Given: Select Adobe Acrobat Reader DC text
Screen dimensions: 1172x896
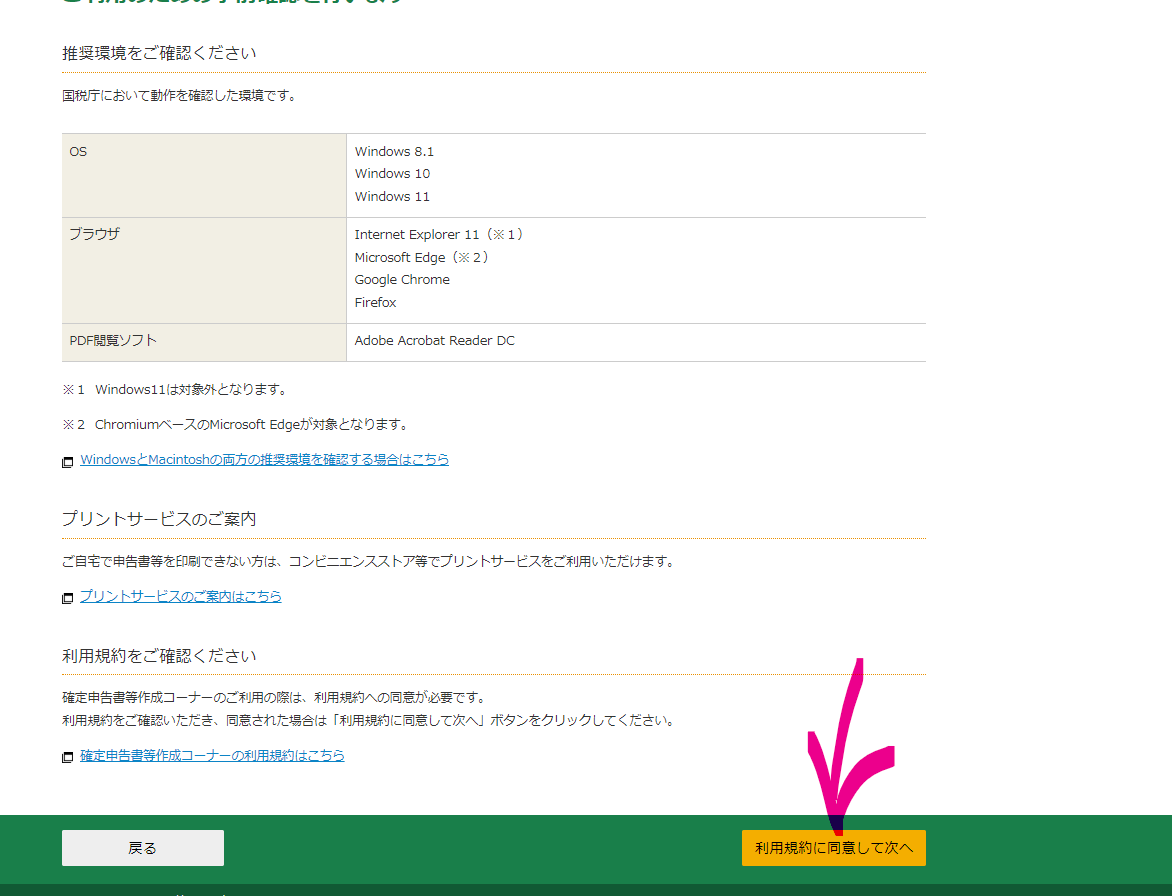Looking at the screenshot, I should coord(434,341).
